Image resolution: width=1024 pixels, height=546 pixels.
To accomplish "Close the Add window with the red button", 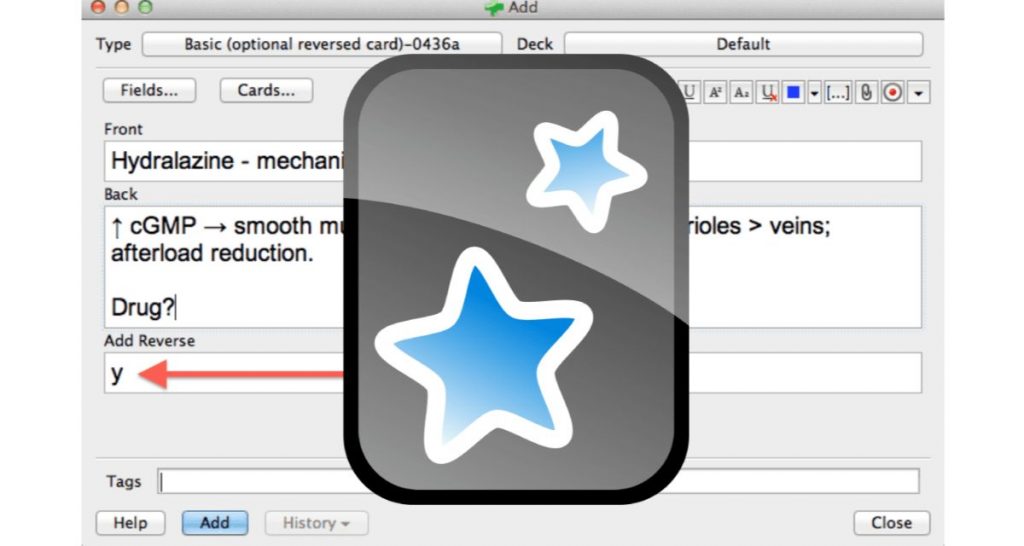I will click(97, 7).
